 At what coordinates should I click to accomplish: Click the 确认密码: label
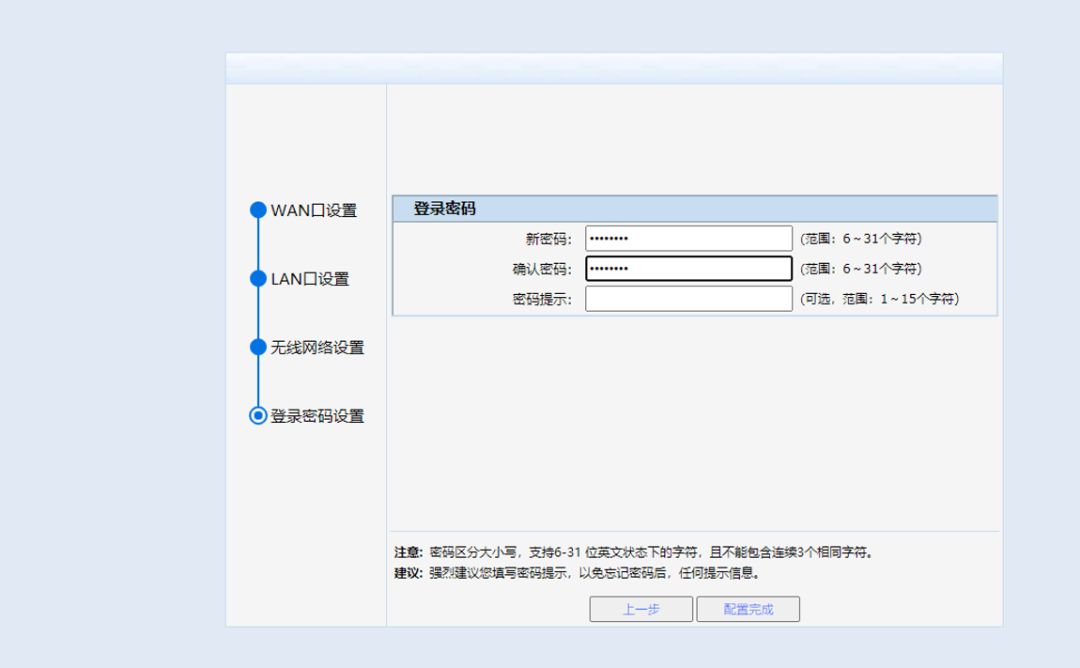click(542, 269)
